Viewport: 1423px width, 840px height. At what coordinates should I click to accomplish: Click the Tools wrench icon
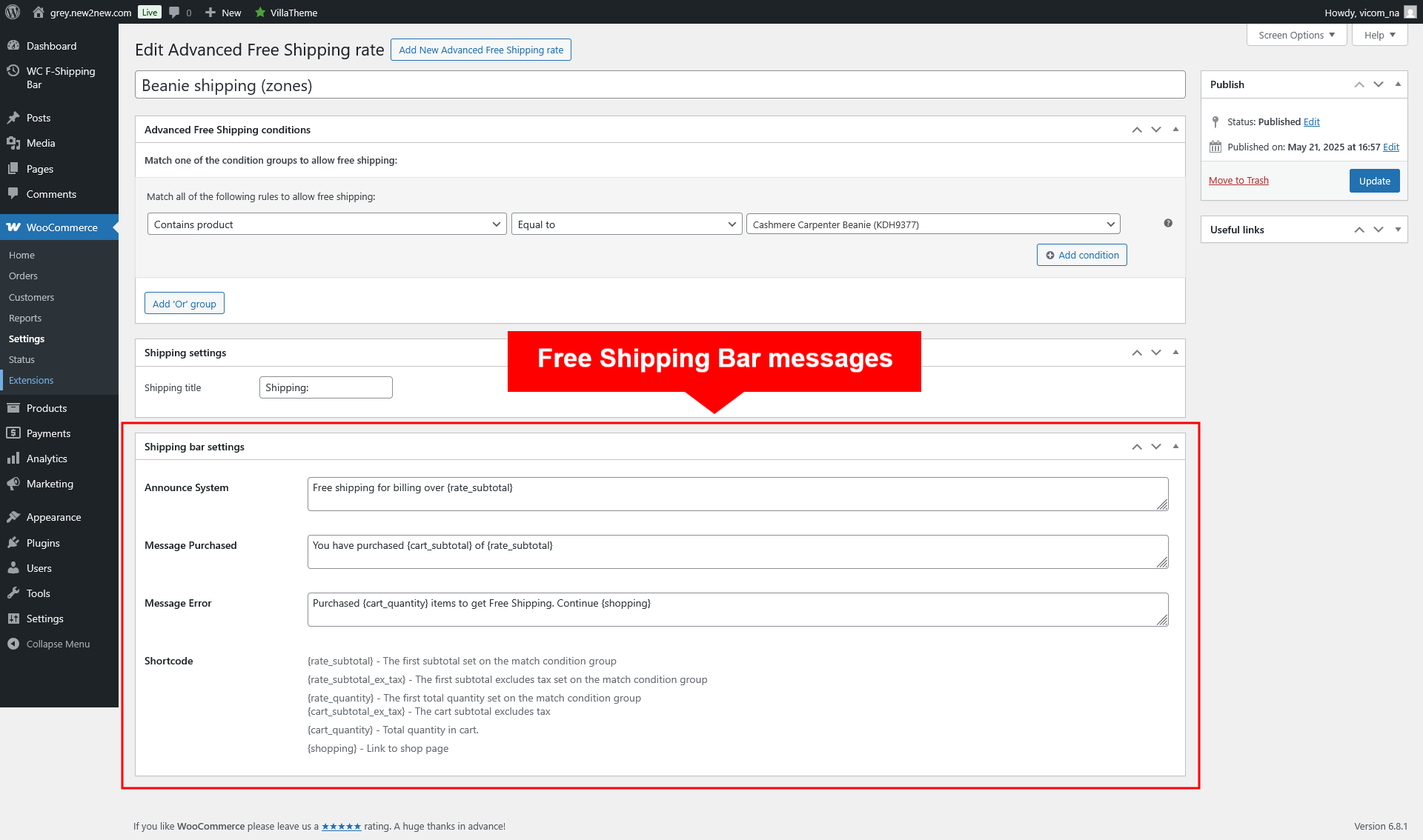click(13, 593)
